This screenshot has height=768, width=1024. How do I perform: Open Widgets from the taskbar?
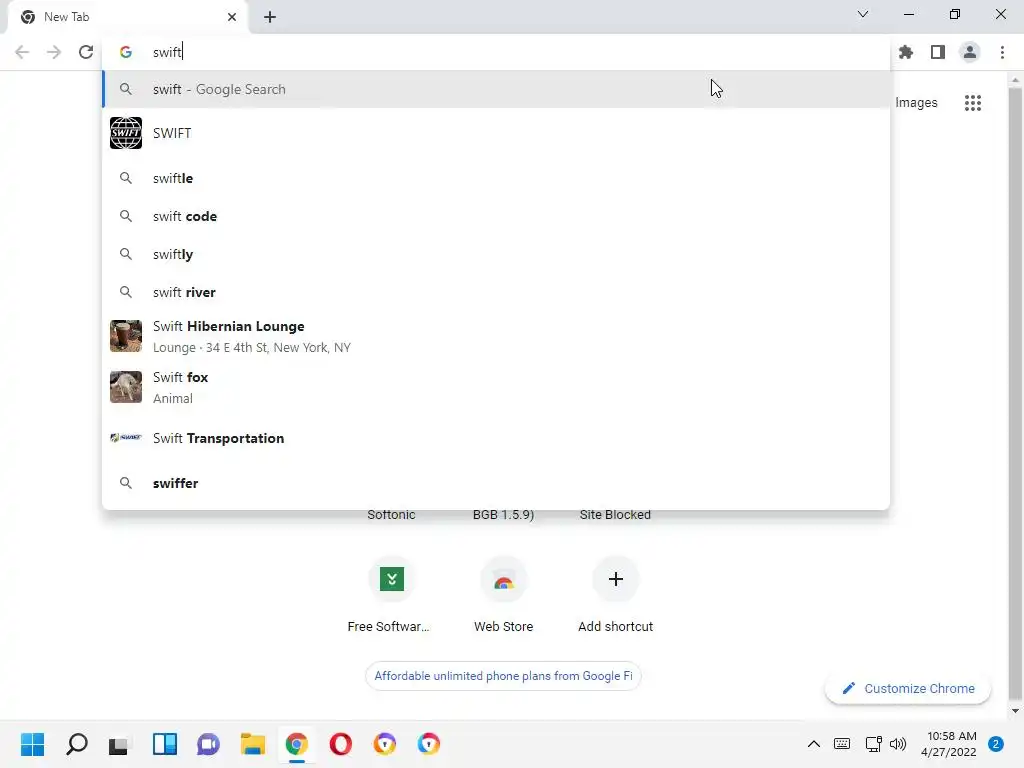(165, 744)
